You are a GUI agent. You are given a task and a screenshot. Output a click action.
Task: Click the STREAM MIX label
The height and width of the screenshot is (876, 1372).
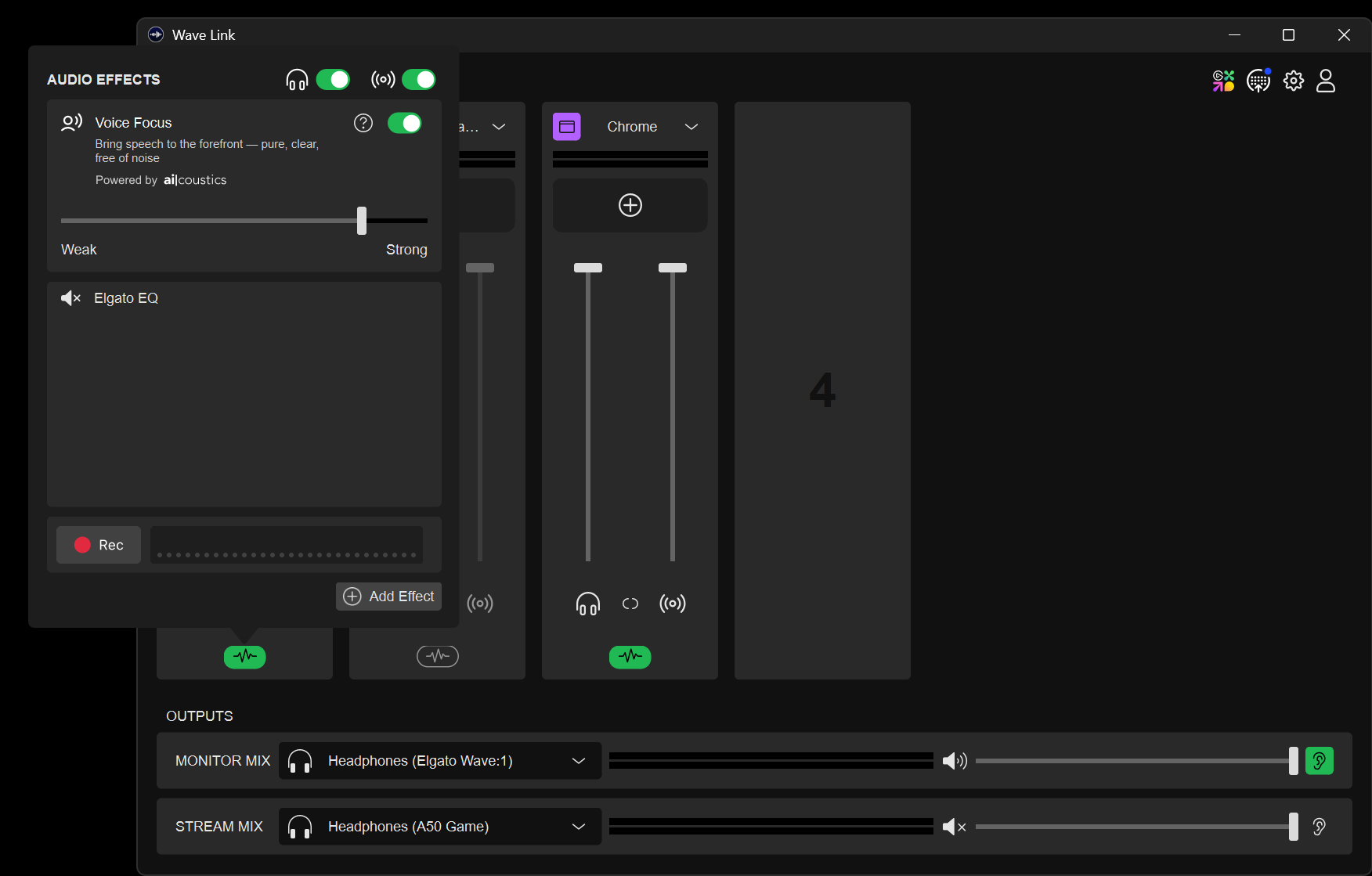pos(219,827)
